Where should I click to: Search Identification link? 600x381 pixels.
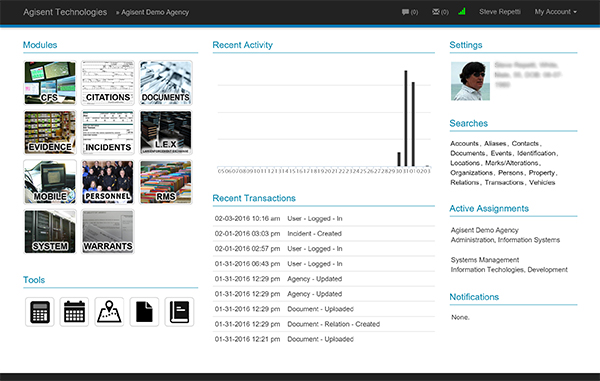pos(536,153)
